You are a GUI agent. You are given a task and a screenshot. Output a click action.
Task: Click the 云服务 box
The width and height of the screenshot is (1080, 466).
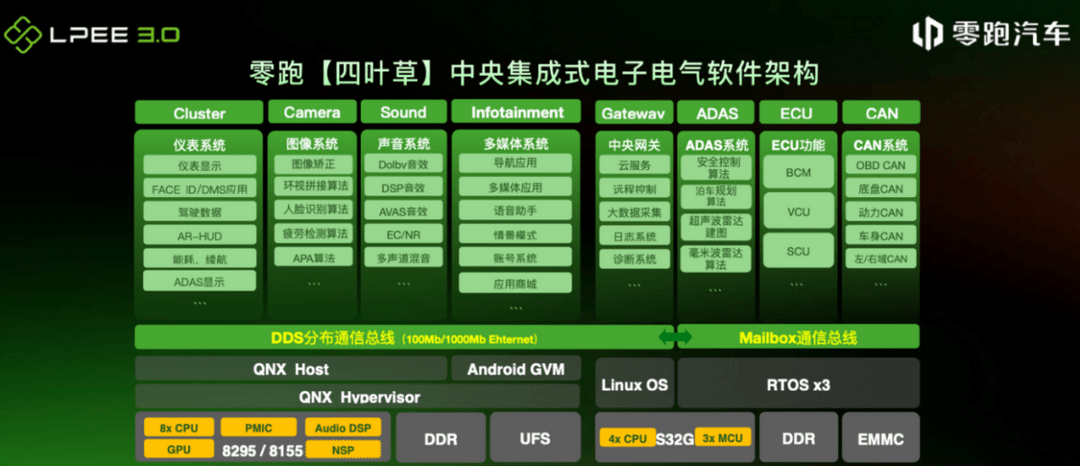634,165
